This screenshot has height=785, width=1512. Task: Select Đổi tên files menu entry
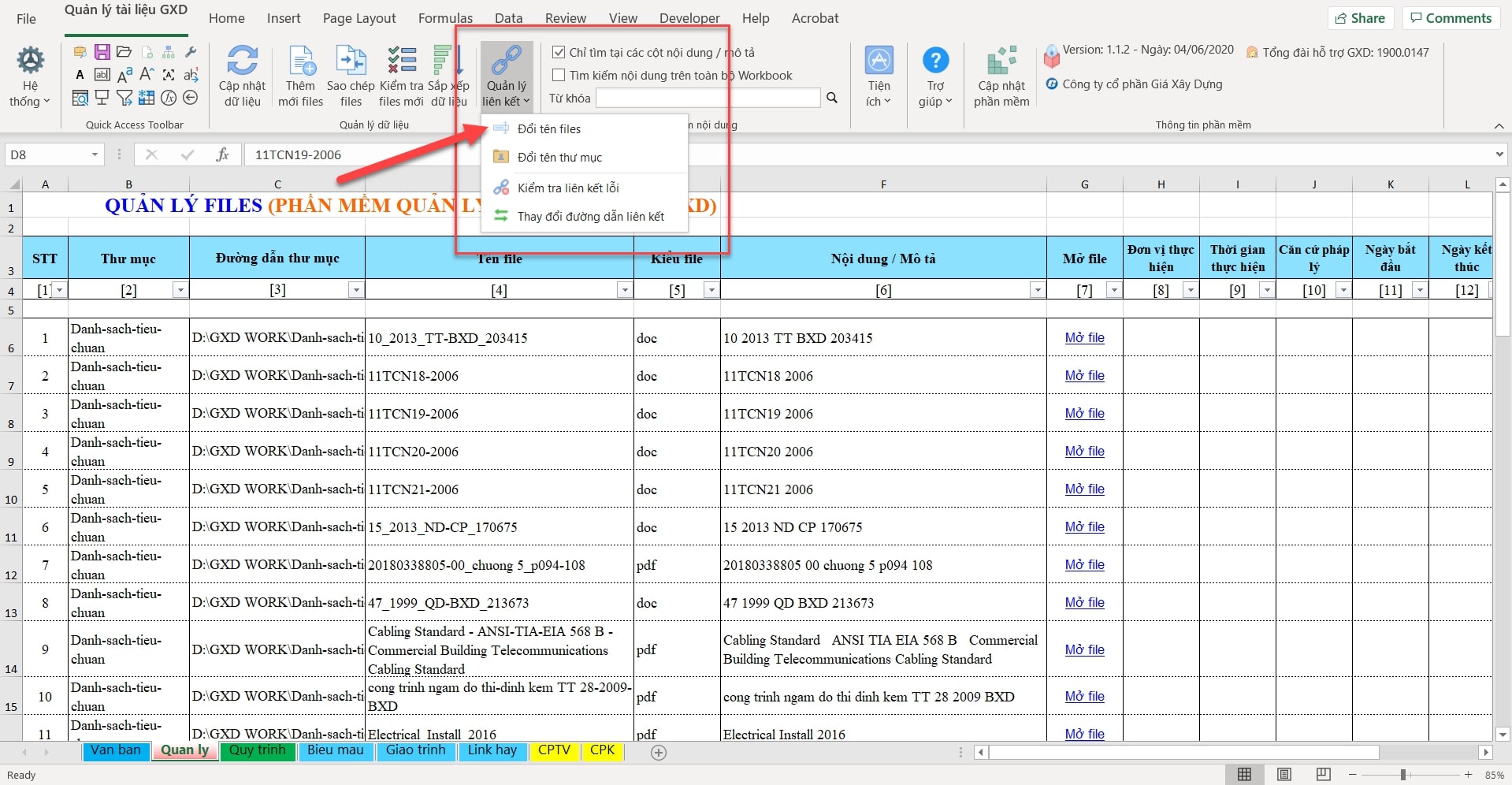click(549, 128)
